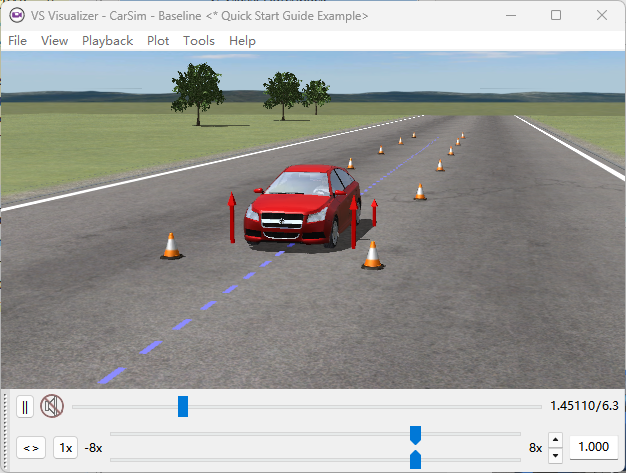626x473 pixels.
Task: Open the Tools menu
Action: pyautogui.click(x=199, y=41)
